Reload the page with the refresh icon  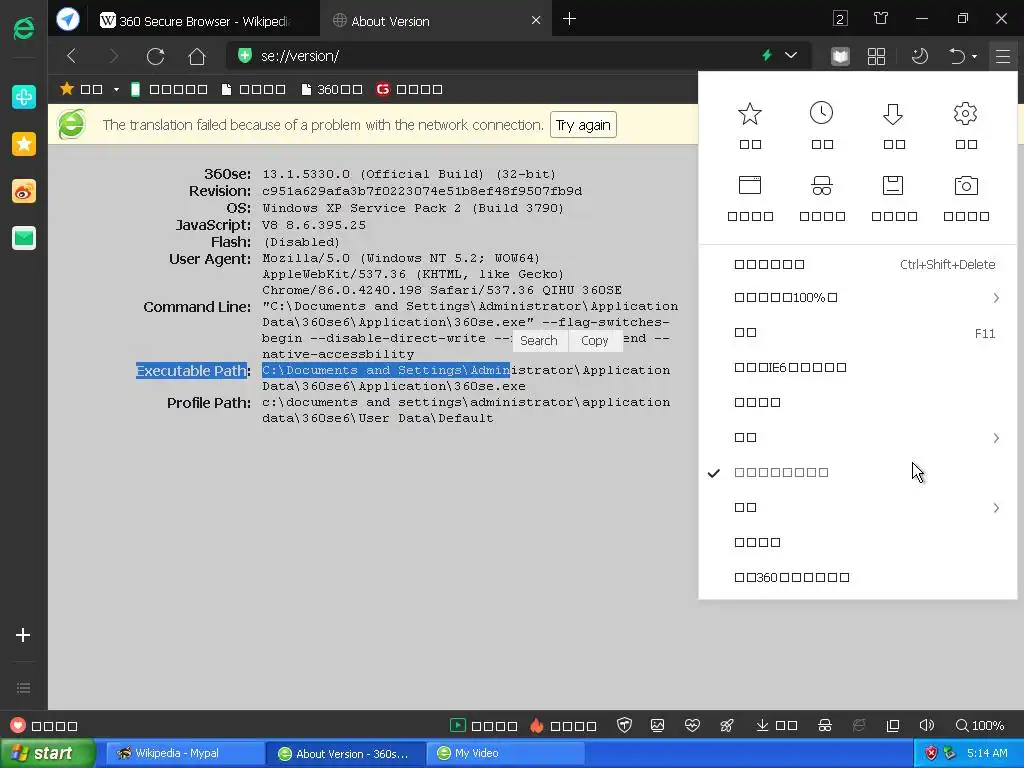[155, 56]
